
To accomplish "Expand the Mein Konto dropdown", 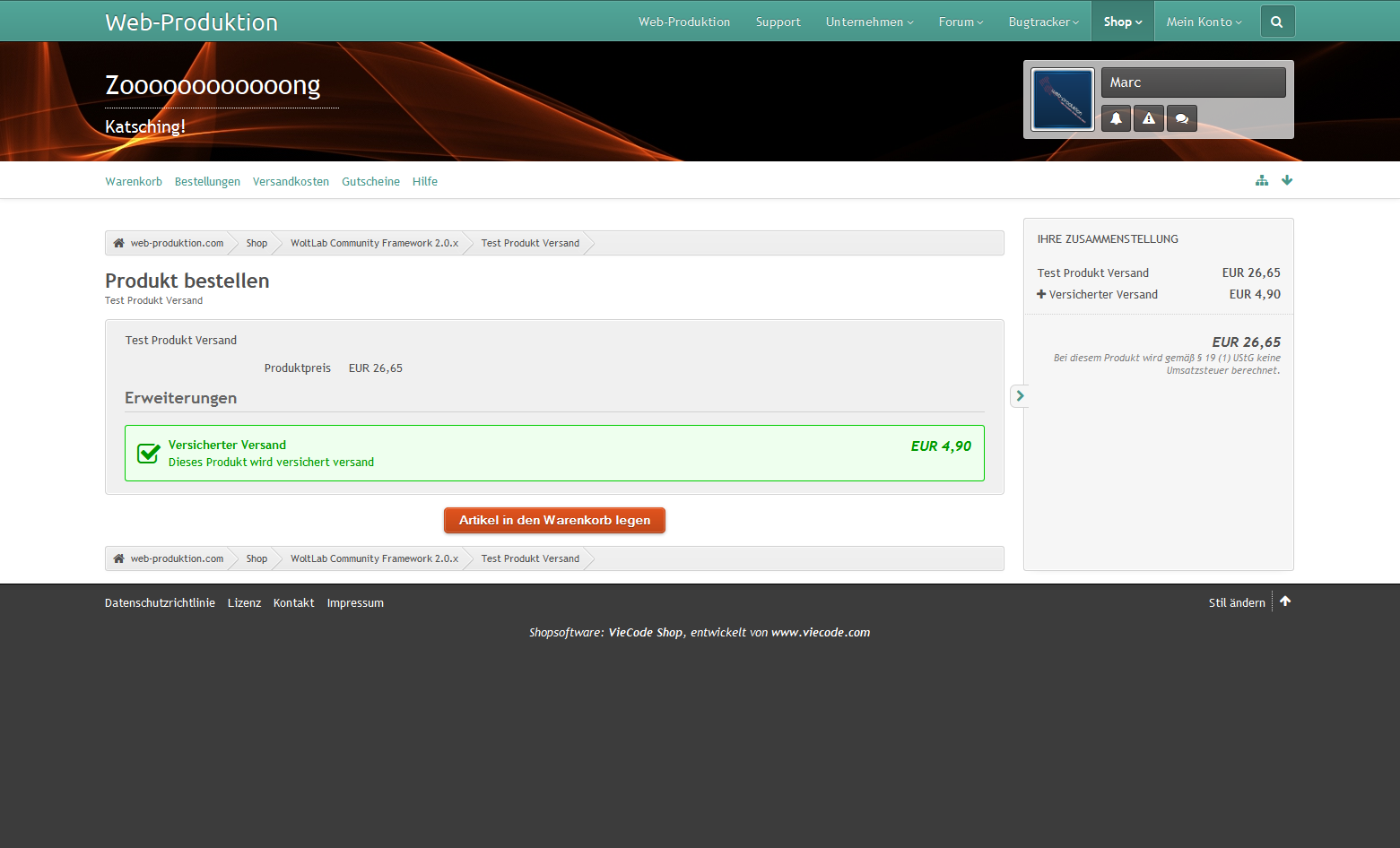I will 1203,22.
